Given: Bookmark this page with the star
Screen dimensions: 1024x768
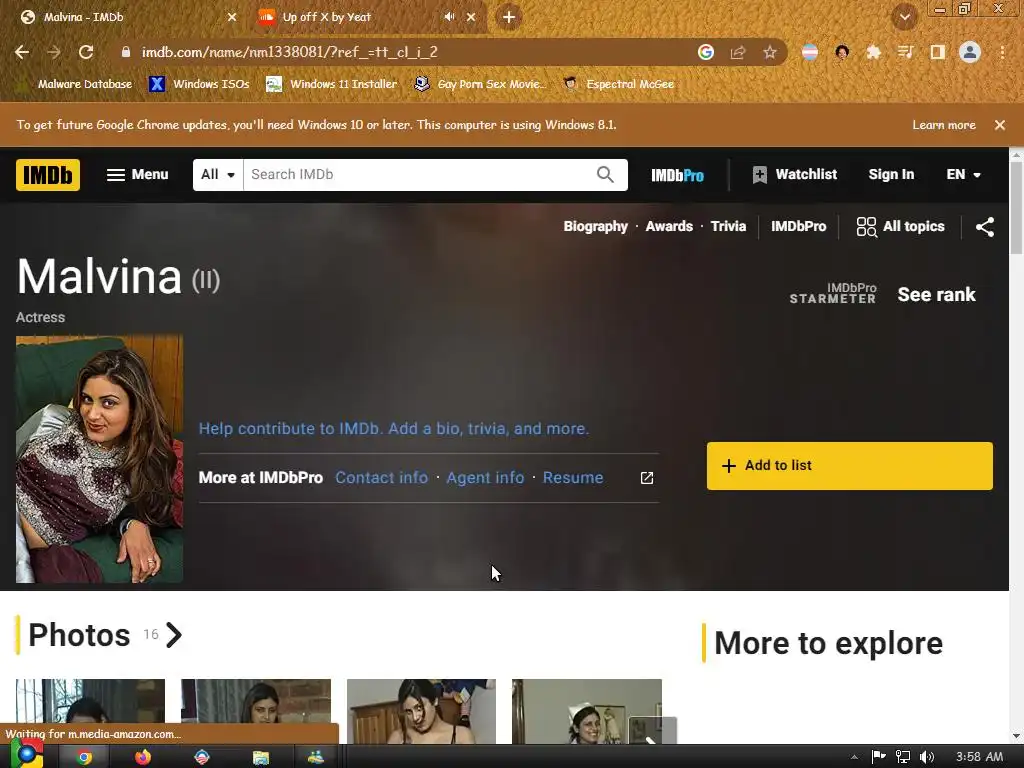Looking at the screenshot, I should click(770, 52).
